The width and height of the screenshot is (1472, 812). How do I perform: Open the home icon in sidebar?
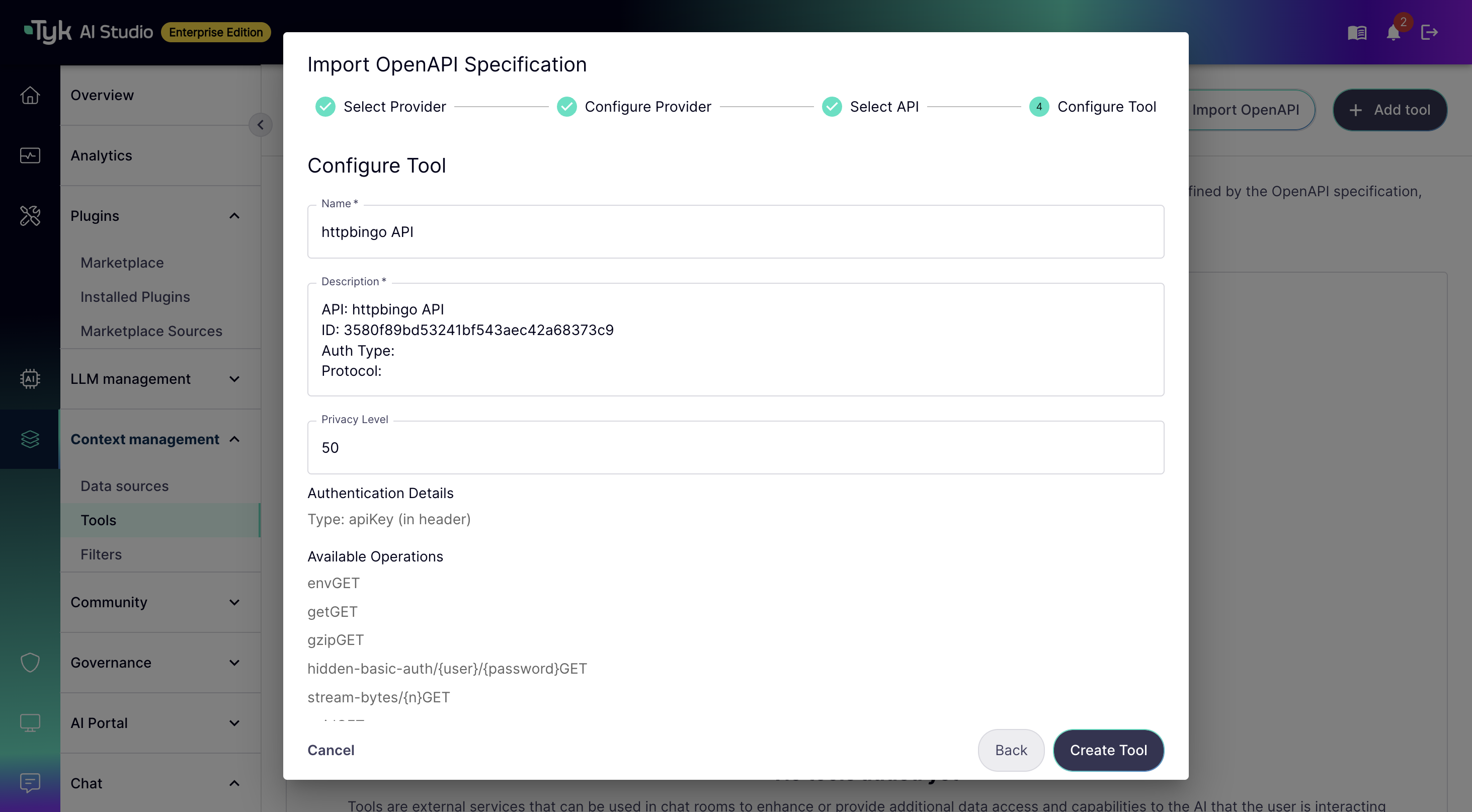click(30, 95)
